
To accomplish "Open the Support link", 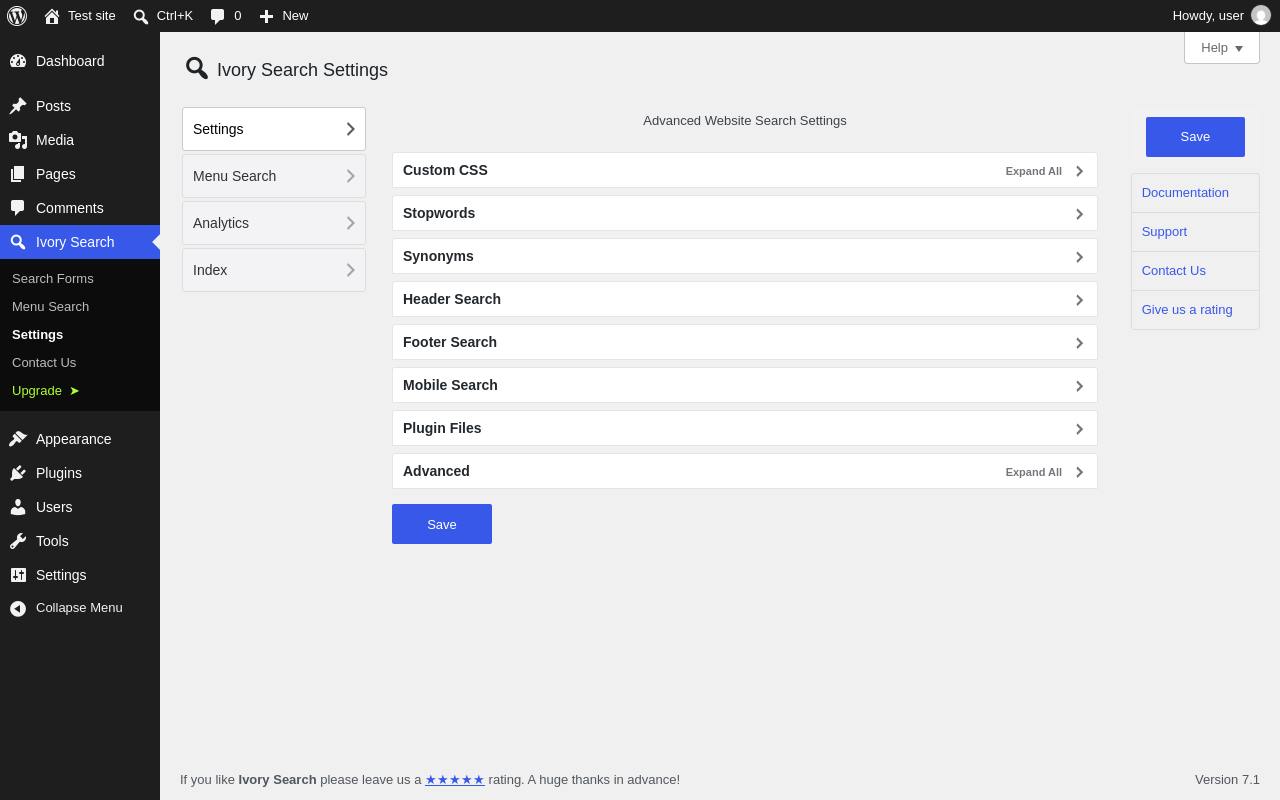I will [x=1164, y=232].
